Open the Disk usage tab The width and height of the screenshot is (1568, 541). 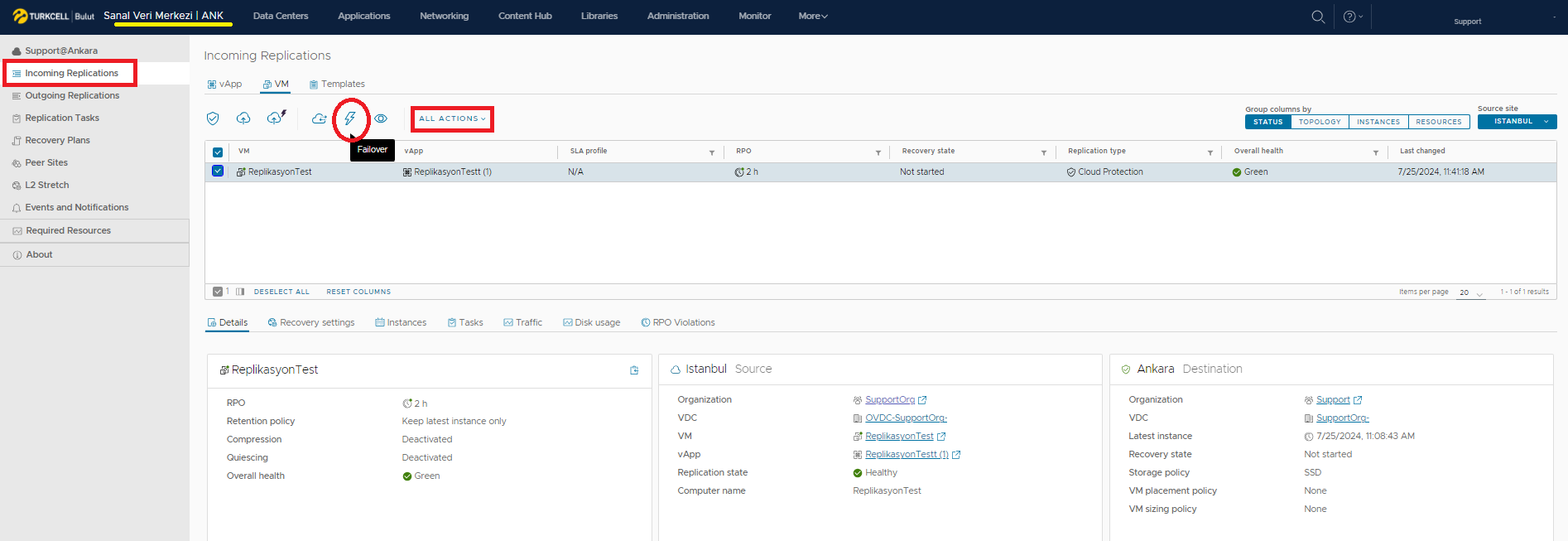point(592,323)
